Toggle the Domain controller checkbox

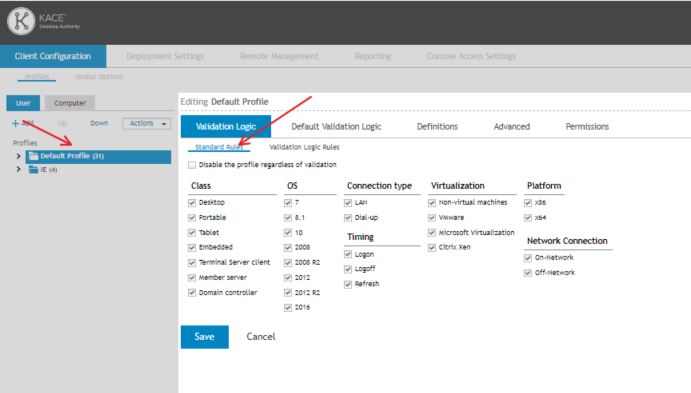pos(192,293)
